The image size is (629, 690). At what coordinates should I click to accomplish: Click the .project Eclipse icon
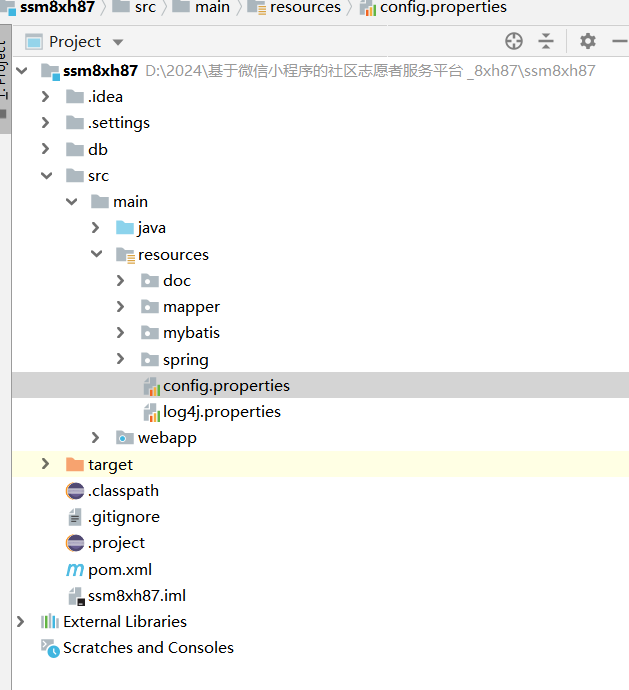(x=75, y=543)
